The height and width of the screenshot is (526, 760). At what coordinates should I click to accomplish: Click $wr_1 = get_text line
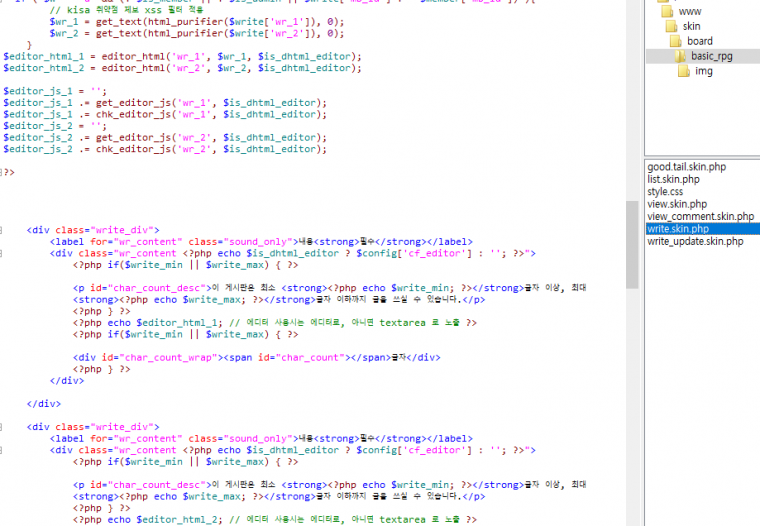pyautogui.click(x=196, y=22)
